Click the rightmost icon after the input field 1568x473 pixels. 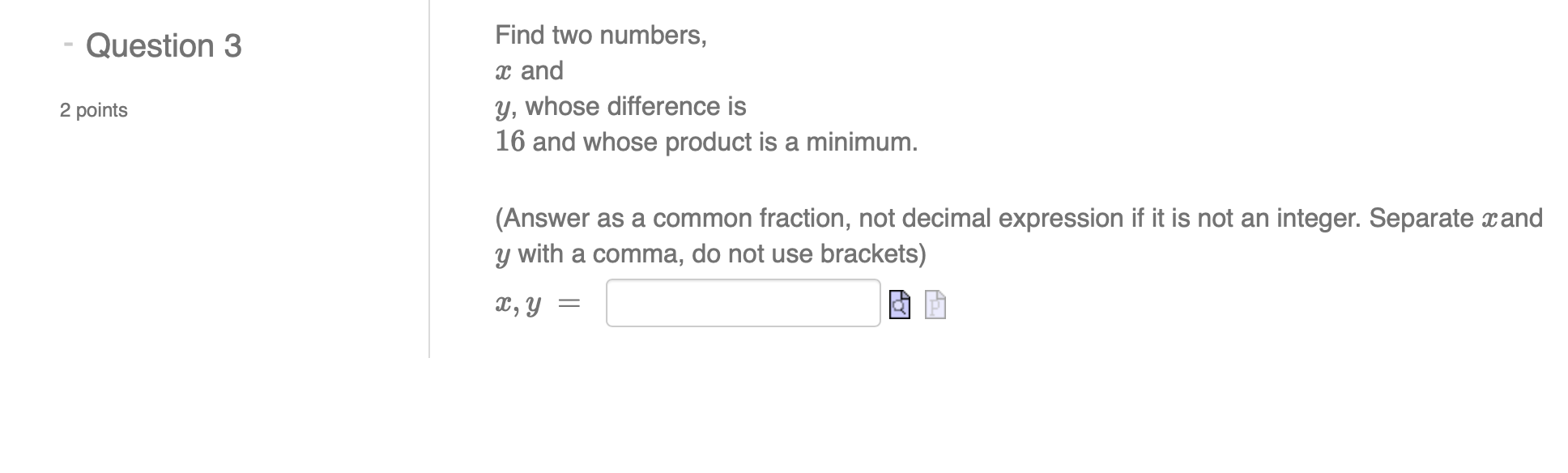click(x=934, y=306)
